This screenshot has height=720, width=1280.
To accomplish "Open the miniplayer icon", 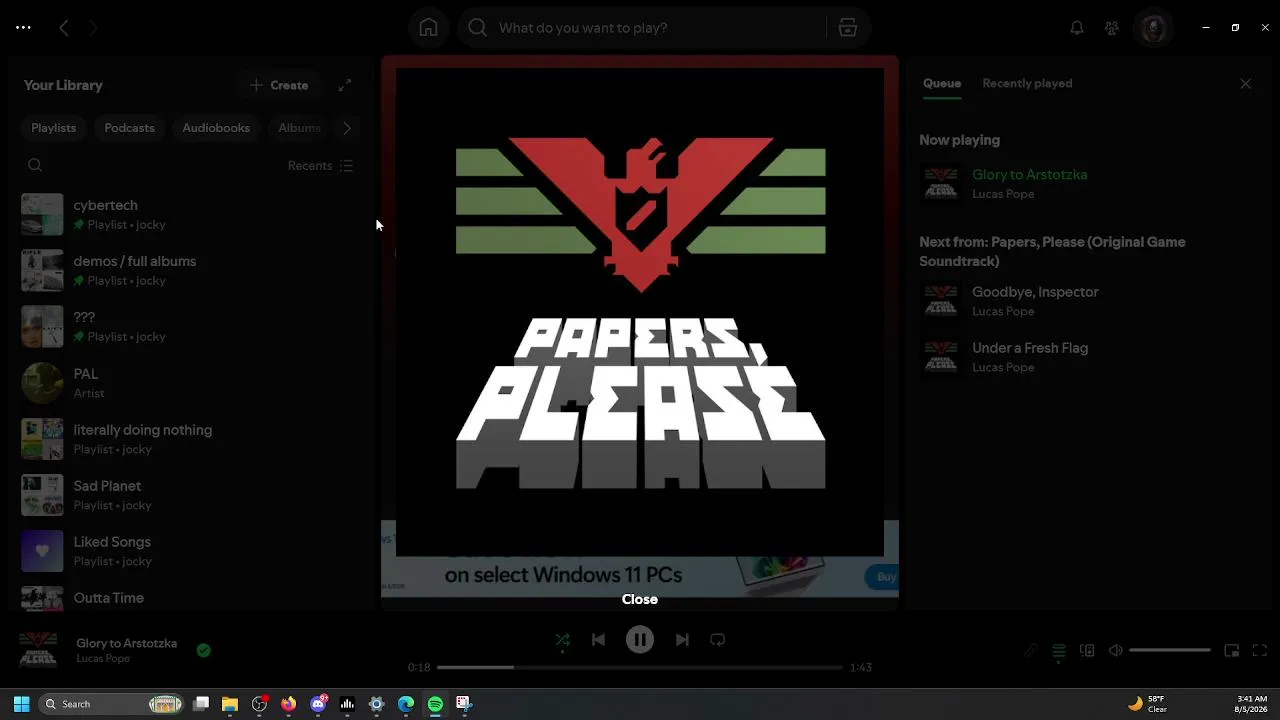I will tap(1232, 651).
